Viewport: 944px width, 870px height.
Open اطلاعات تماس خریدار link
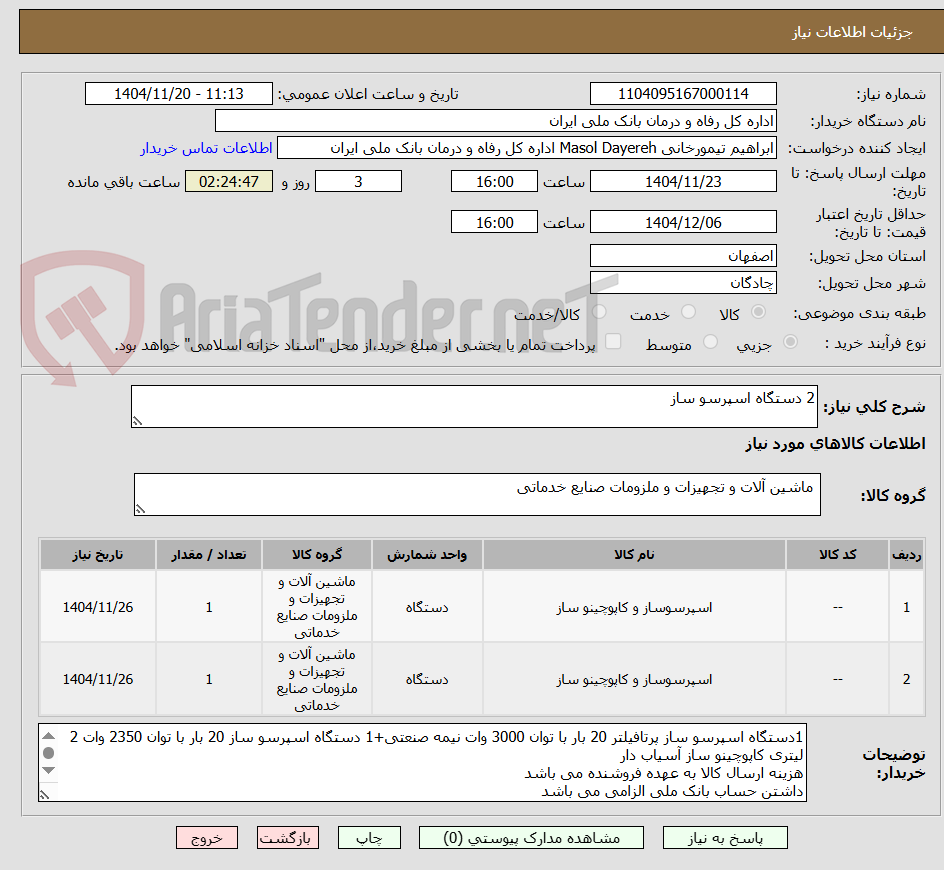[206, 148]
